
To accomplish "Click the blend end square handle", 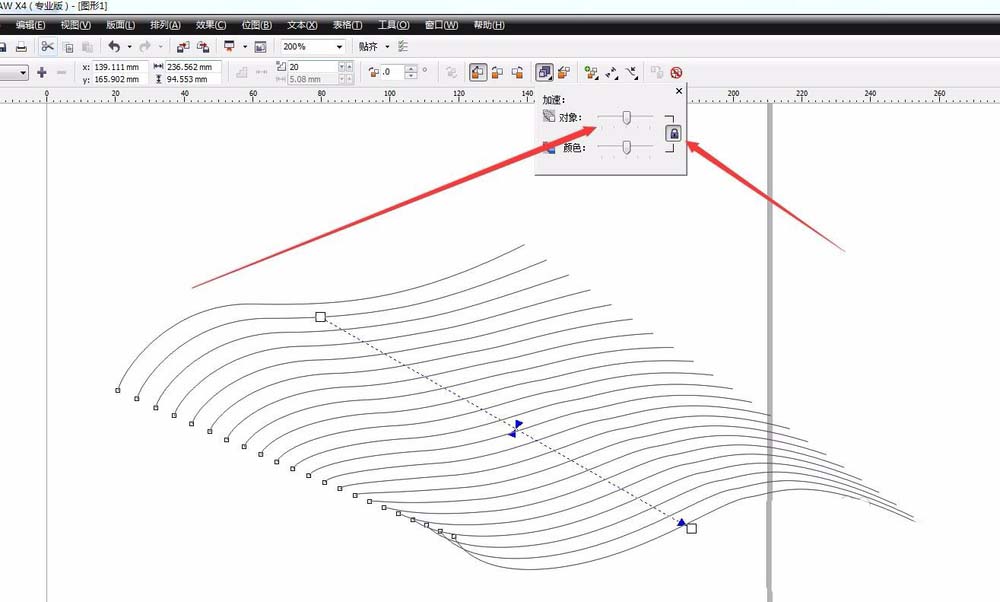I will (x=691, y=529).
